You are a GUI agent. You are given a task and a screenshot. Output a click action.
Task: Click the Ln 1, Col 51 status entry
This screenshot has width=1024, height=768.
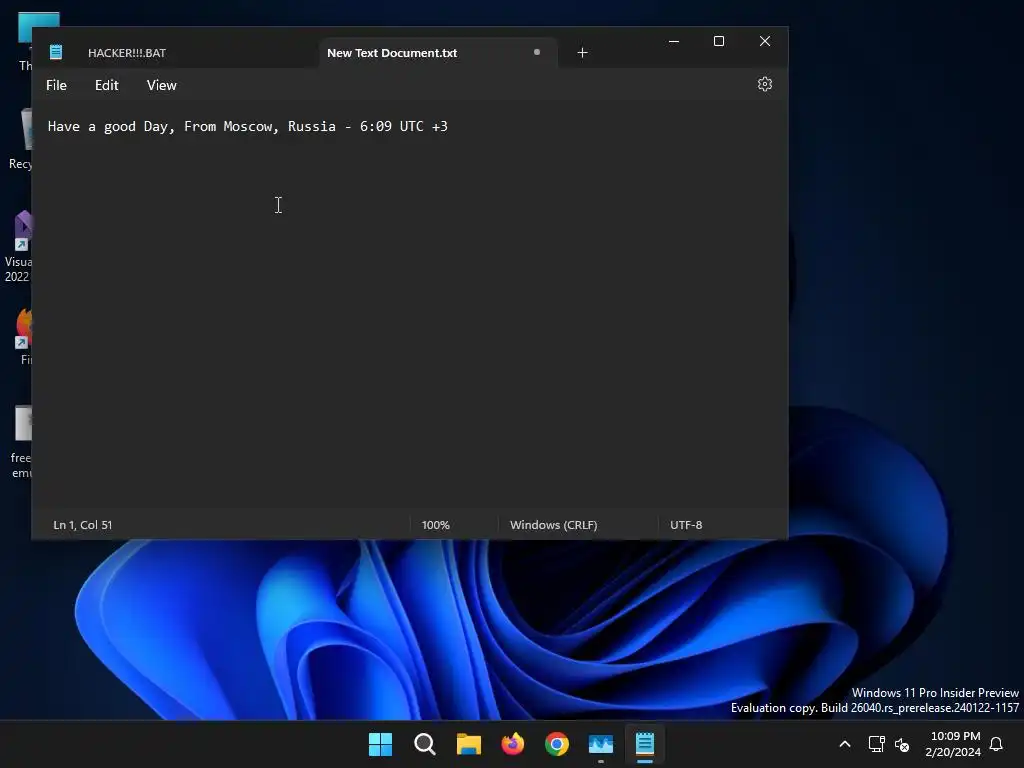tap(82, 525)
